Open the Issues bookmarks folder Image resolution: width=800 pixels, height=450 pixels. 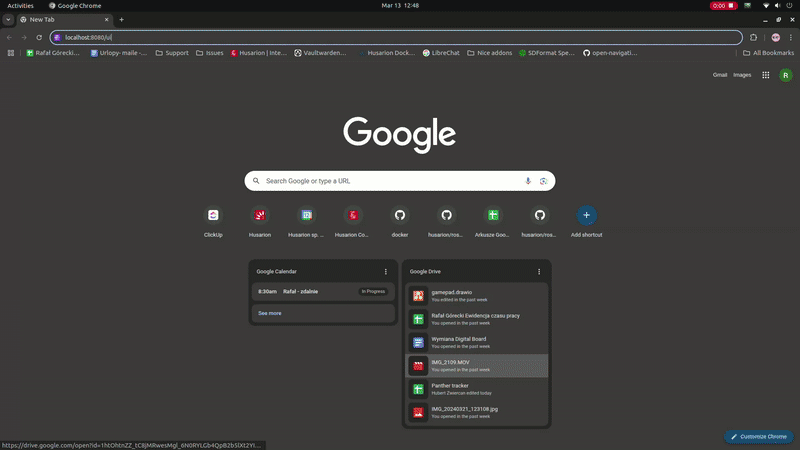[x=210, y=53]
